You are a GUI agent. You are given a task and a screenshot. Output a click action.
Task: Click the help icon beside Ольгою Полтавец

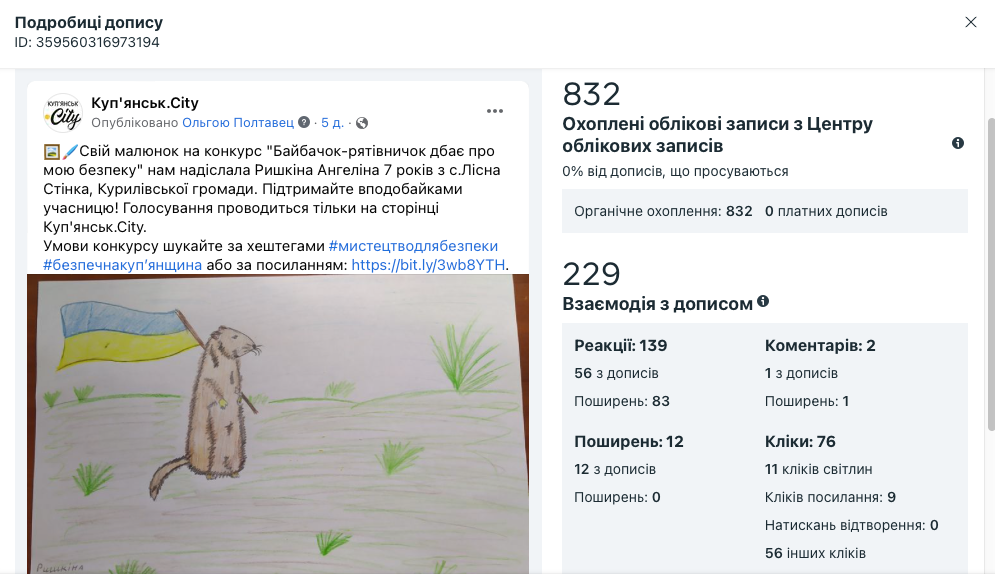[304, 122]
